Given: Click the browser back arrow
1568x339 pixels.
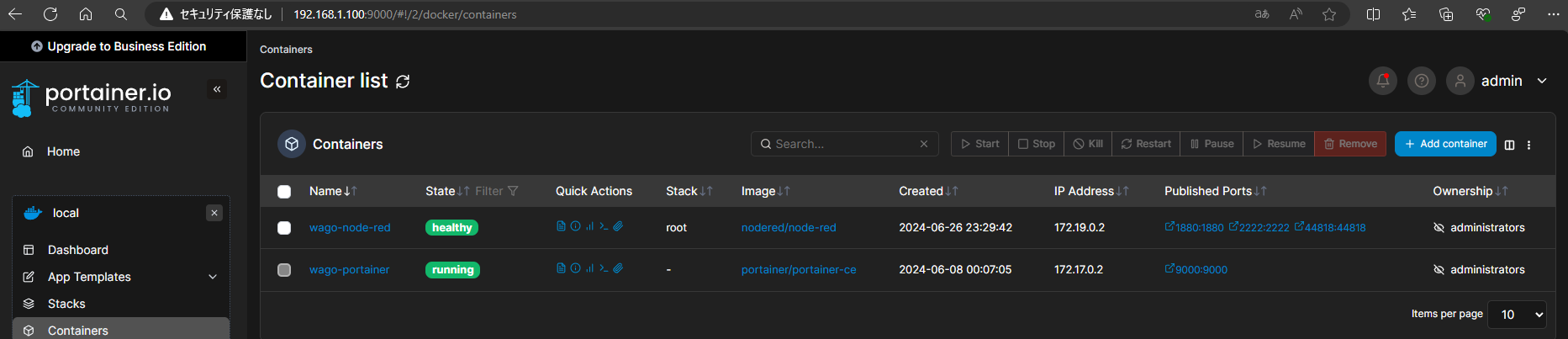Looking at the screenshot, I should tap(15, 14).
